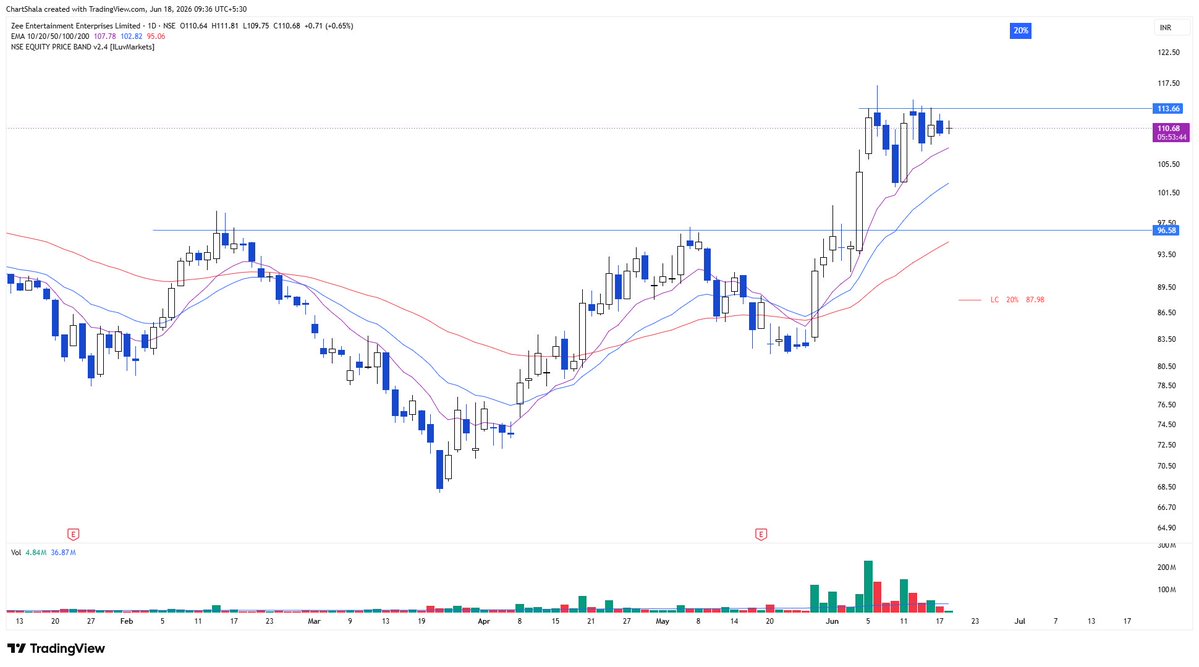
Task: Select the EMA 10/20/50/100/200 indicator legend
Action: point(50,36)
